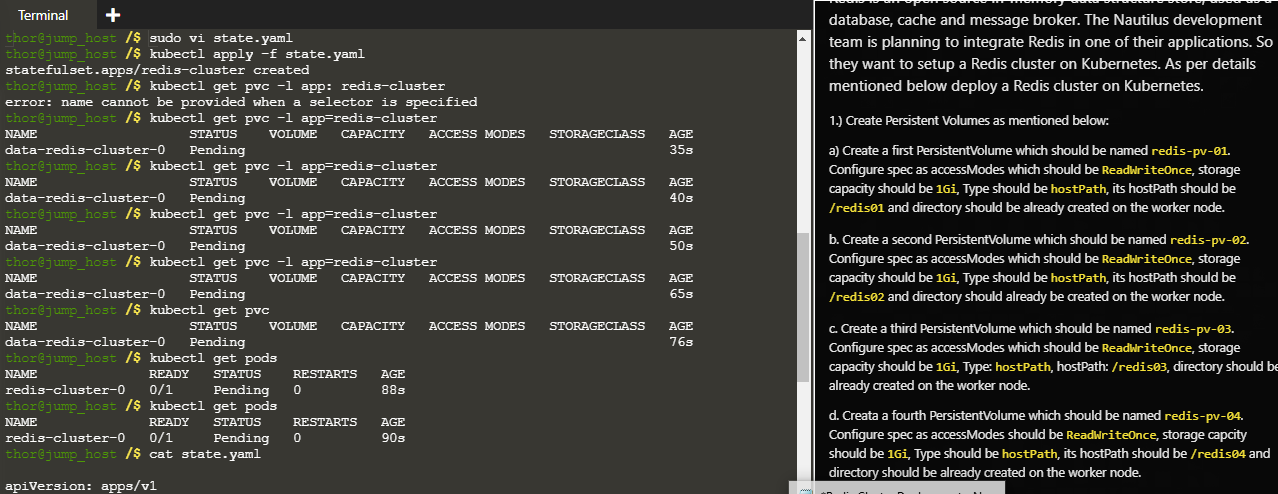Screen dimensions: 1278x494
Task: Click the highlighted redis-pv-02 name
Action: tap(1208, 240)
